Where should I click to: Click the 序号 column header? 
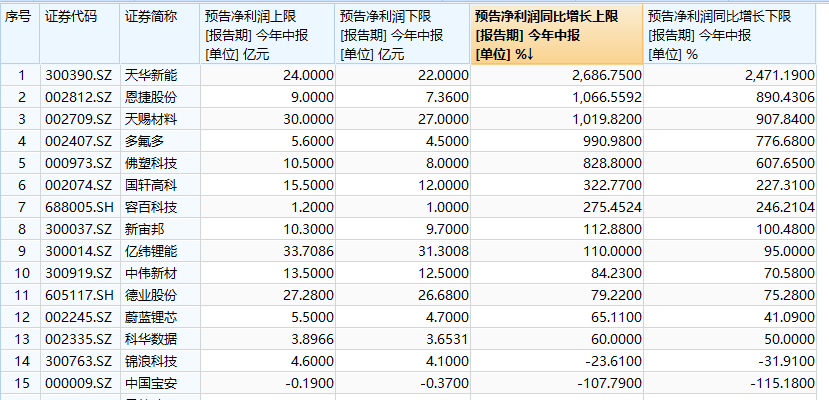click(20, 34)
